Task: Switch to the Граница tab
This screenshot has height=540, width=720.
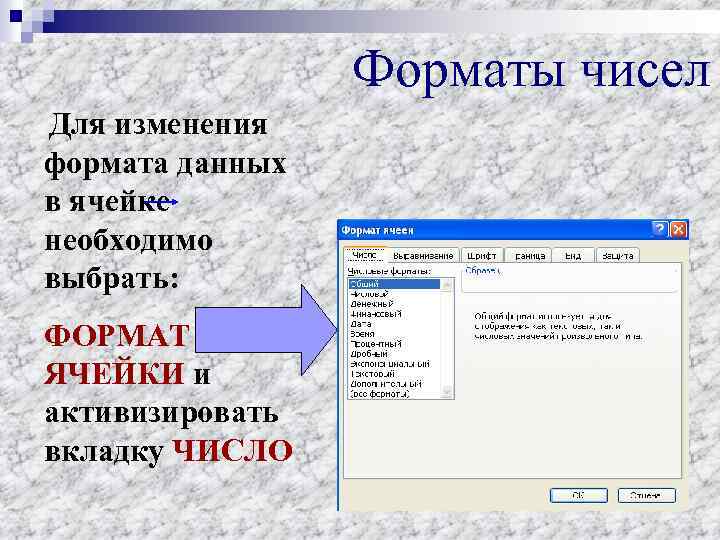Action: 529,256
